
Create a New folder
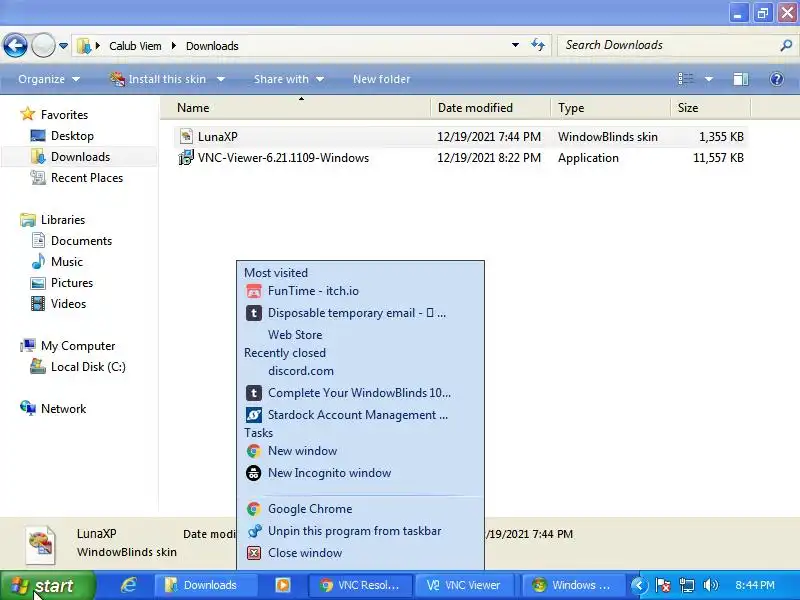click(x=382, y=79)
